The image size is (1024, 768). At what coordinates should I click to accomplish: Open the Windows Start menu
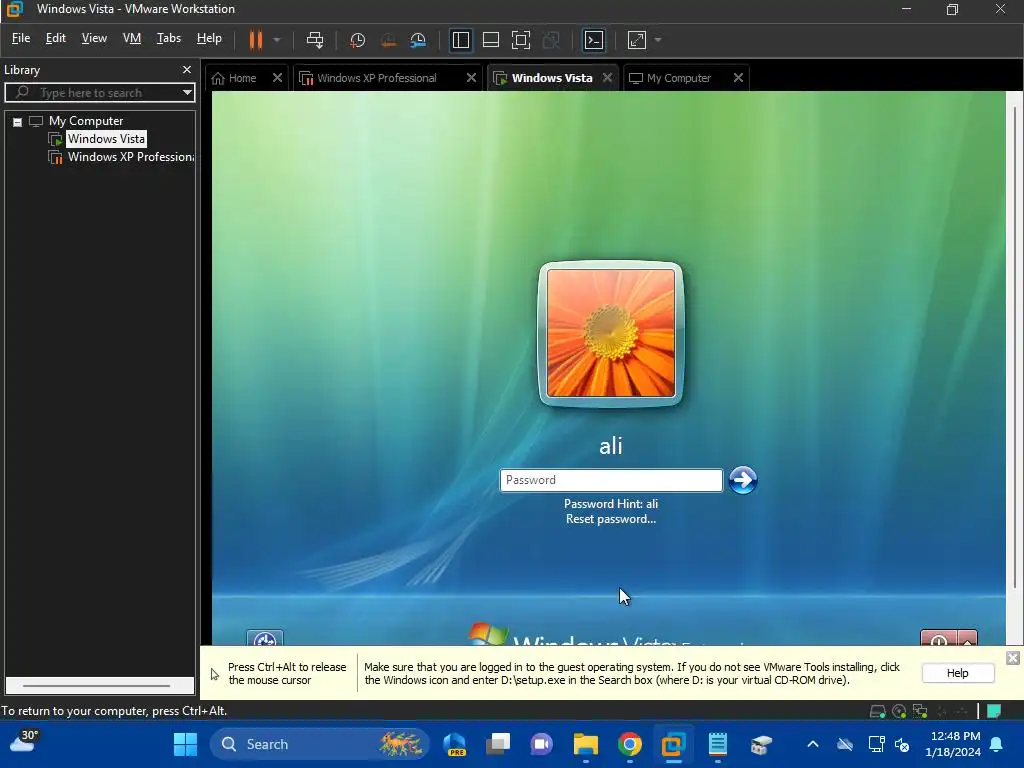click(x=185, y=744)
